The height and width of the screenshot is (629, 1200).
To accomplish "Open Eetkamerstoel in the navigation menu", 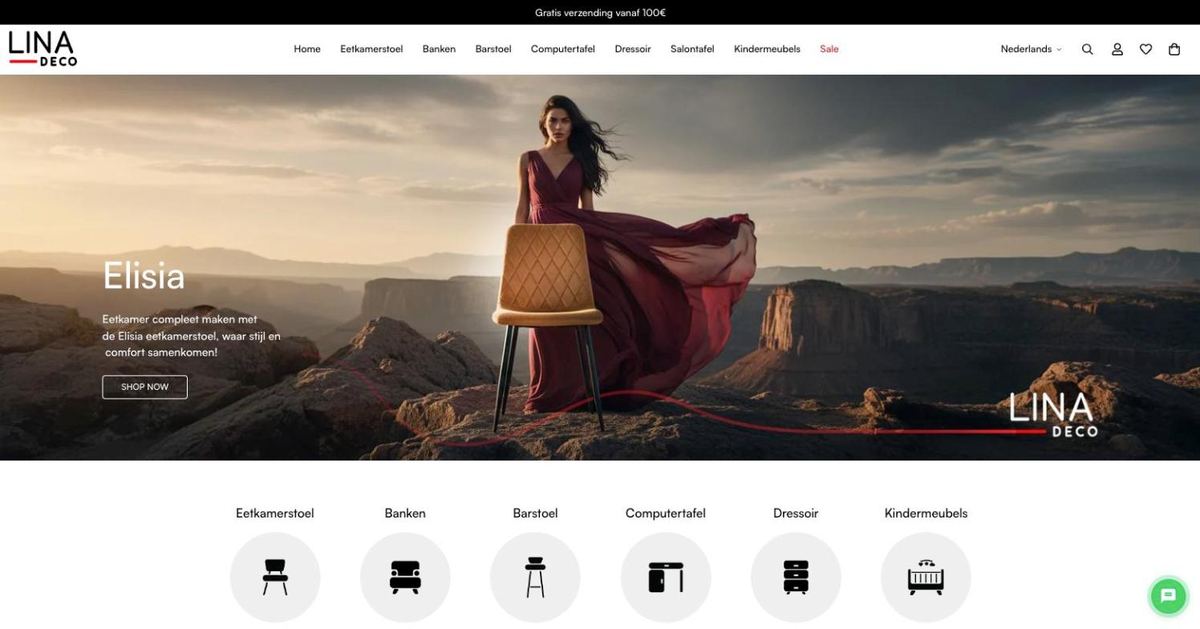I will [371, 49].
